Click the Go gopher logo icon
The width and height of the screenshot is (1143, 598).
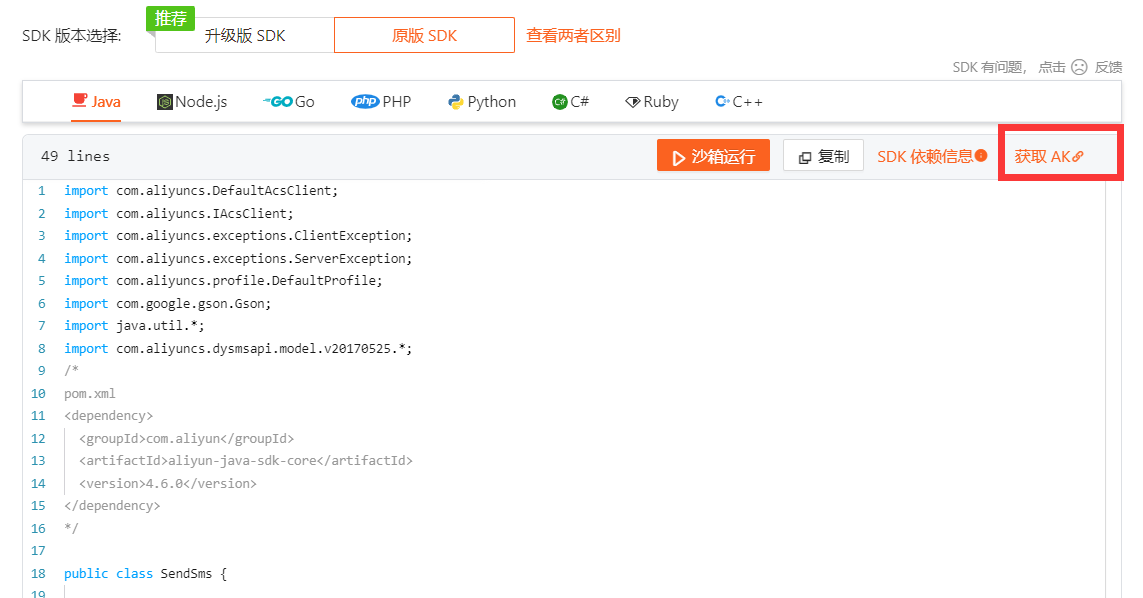point(278,102)
